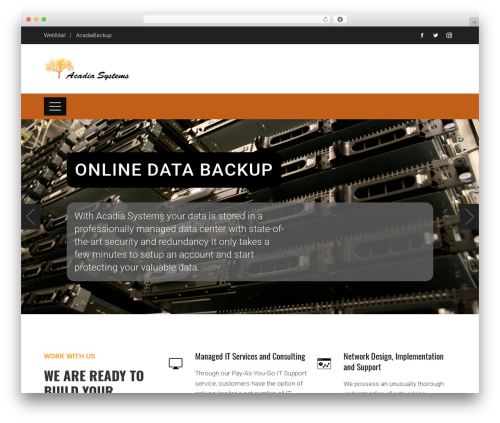Advance to next slide arrow
500x423 pixels.
(x=469, y=217)
